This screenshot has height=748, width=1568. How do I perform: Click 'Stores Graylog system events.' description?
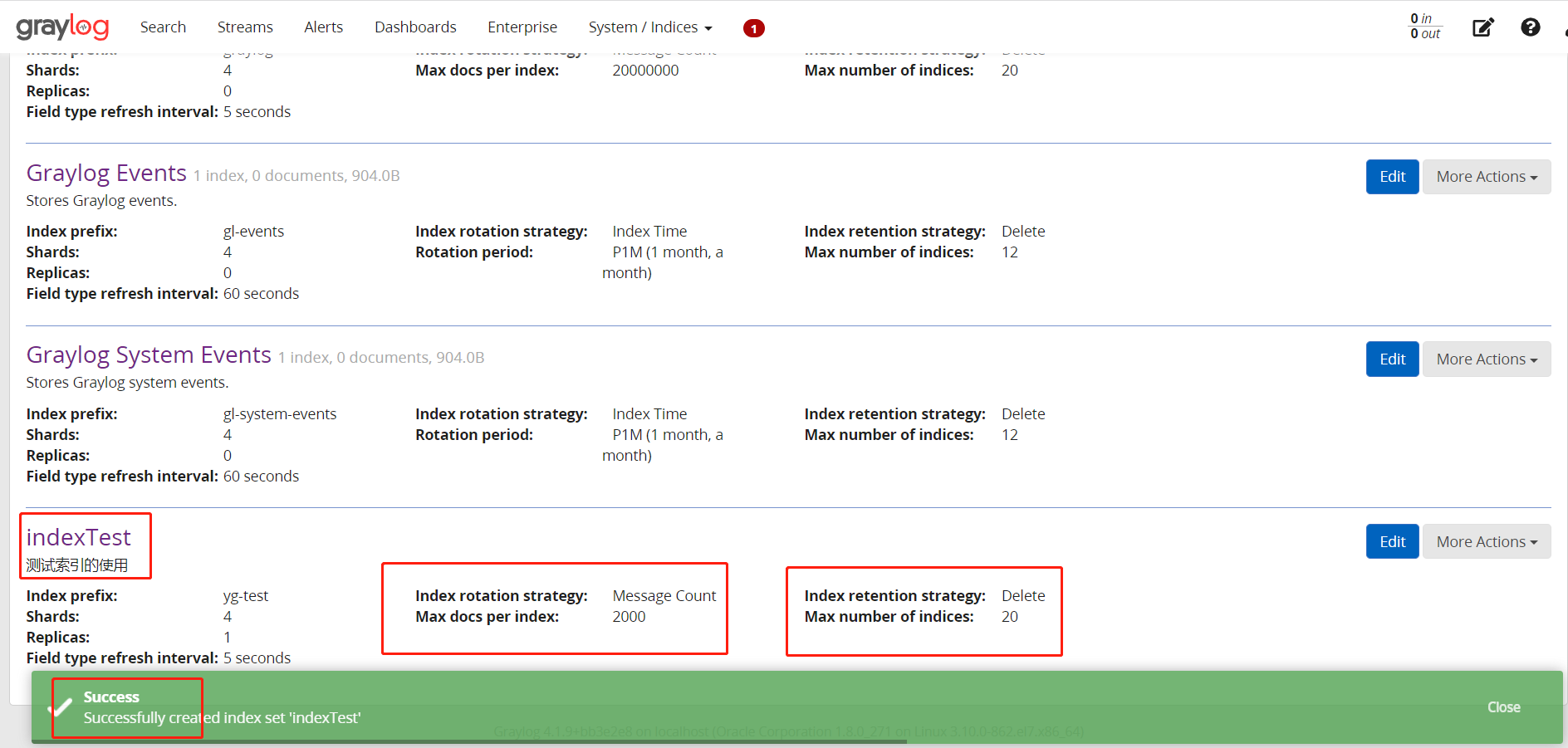(x=127, y=383)
